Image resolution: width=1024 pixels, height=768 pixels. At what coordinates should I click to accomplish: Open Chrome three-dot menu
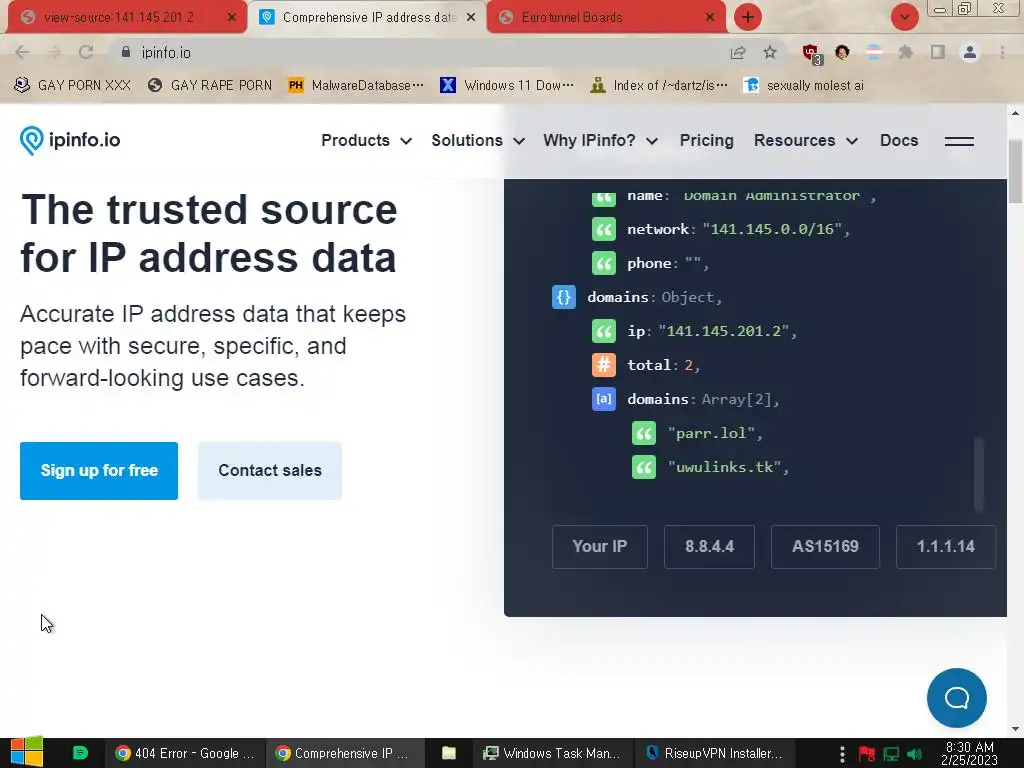(1002, 52)
